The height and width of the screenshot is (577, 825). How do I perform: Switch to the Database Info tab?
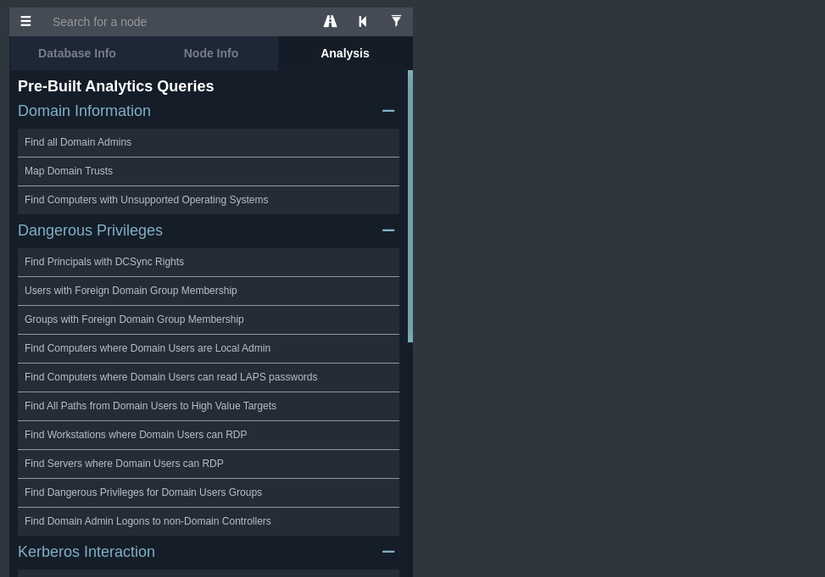[77, 53]
